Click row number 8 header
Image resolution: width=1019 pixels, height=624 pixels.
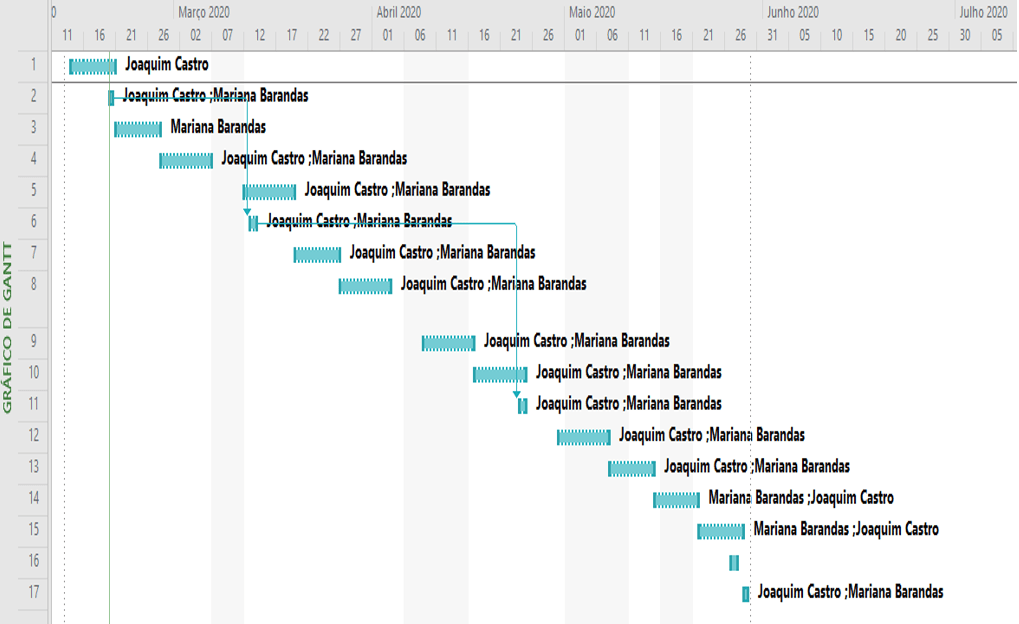pos(33,283)
